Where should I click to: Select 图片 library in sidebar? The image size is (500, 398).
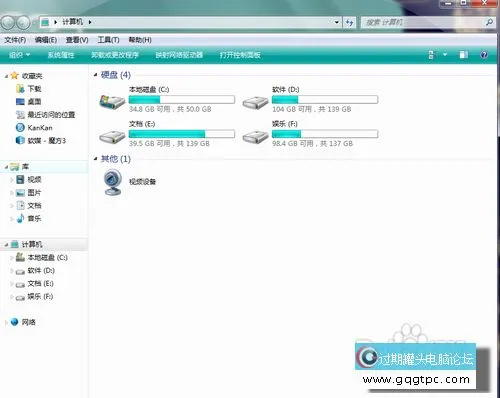29,193
